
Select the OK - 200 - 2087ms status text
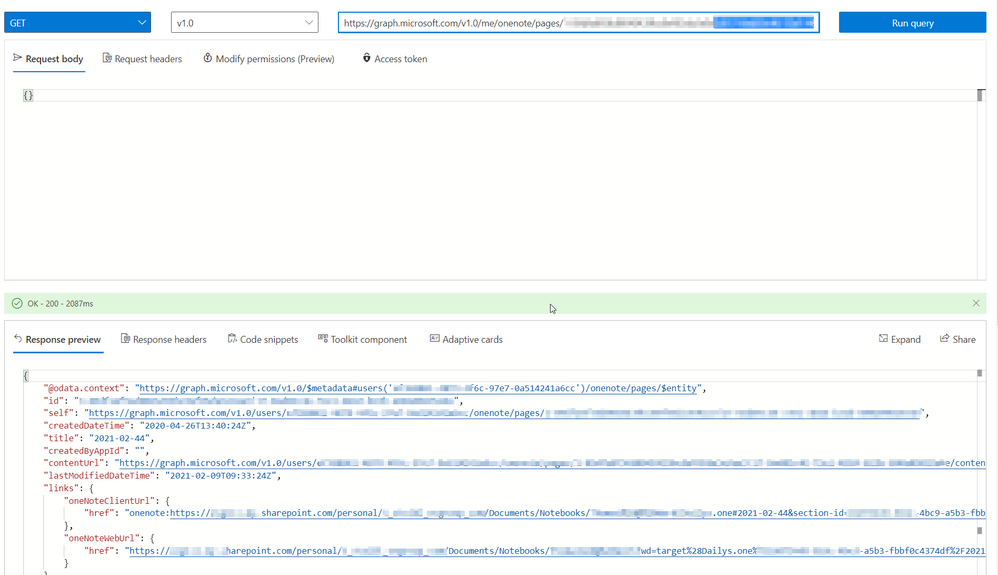click(60, 304)
